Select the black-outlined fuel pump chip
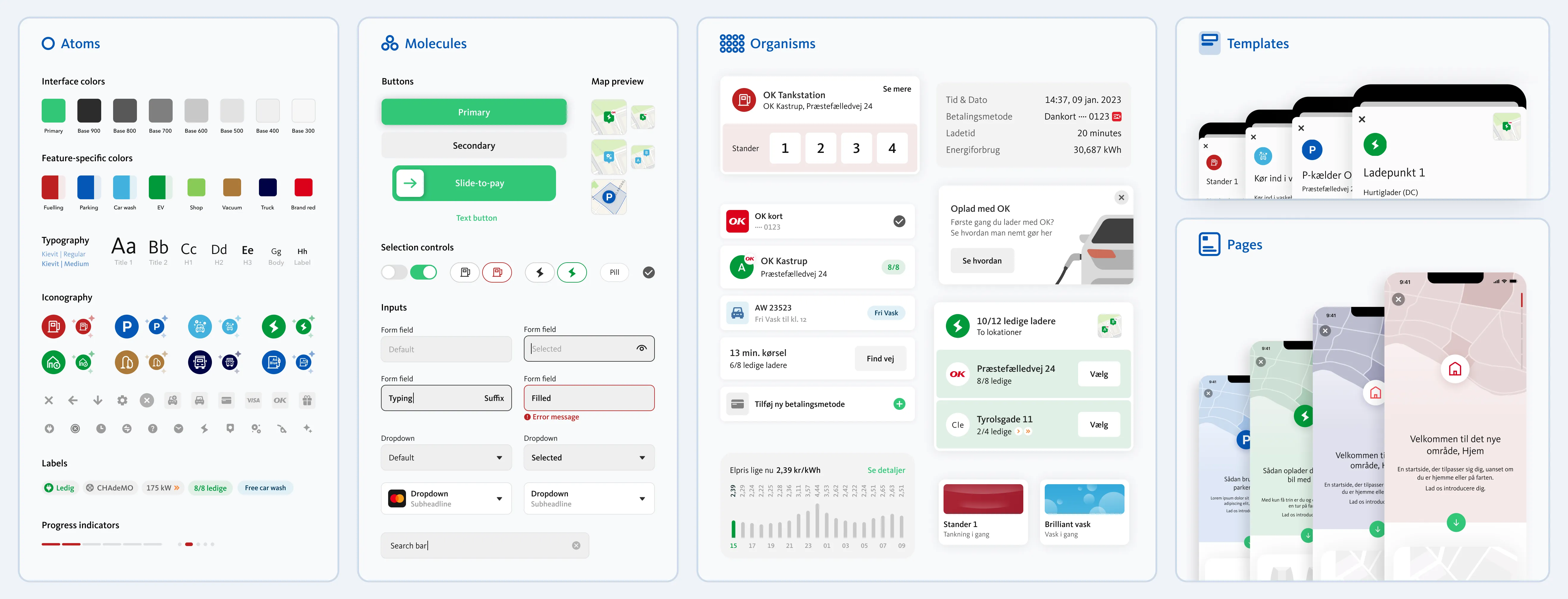The height and width of the screenshot is (599, 1568). pos(465,272)
